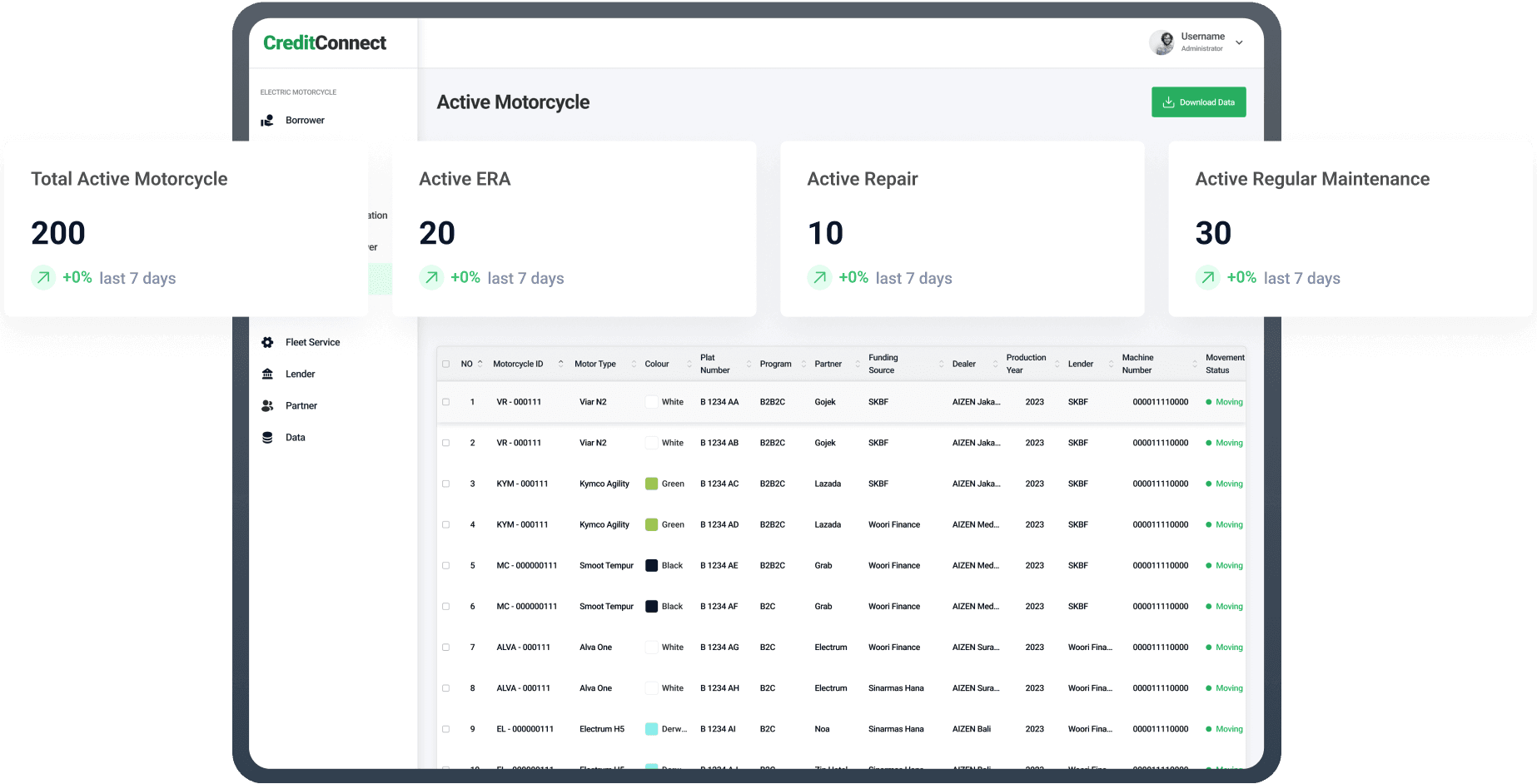Click the Green colour swatch in row 3

pos(652,484)
